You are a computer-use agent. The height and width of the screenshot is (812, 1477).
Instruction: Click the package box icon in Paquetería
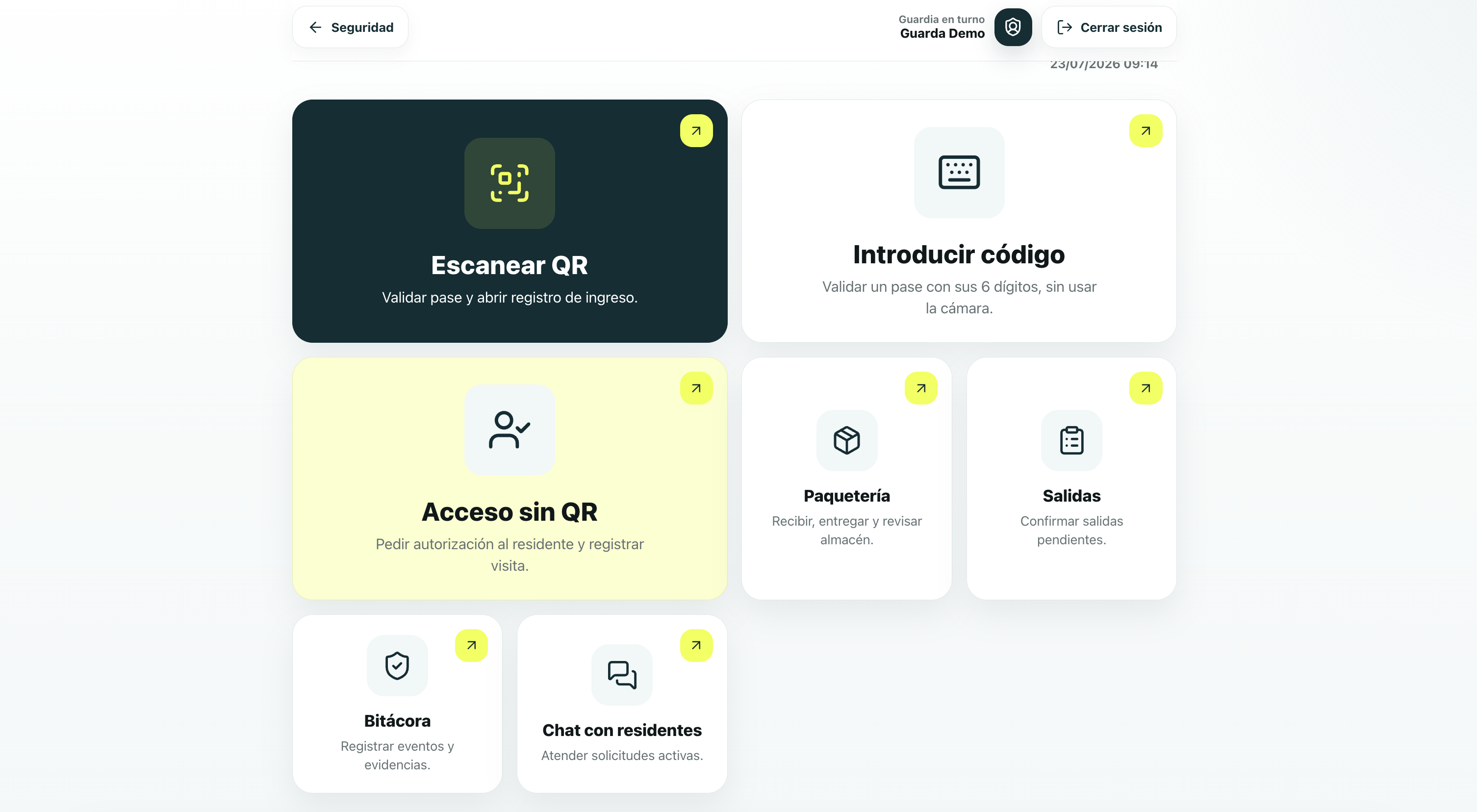pos(846,440)
